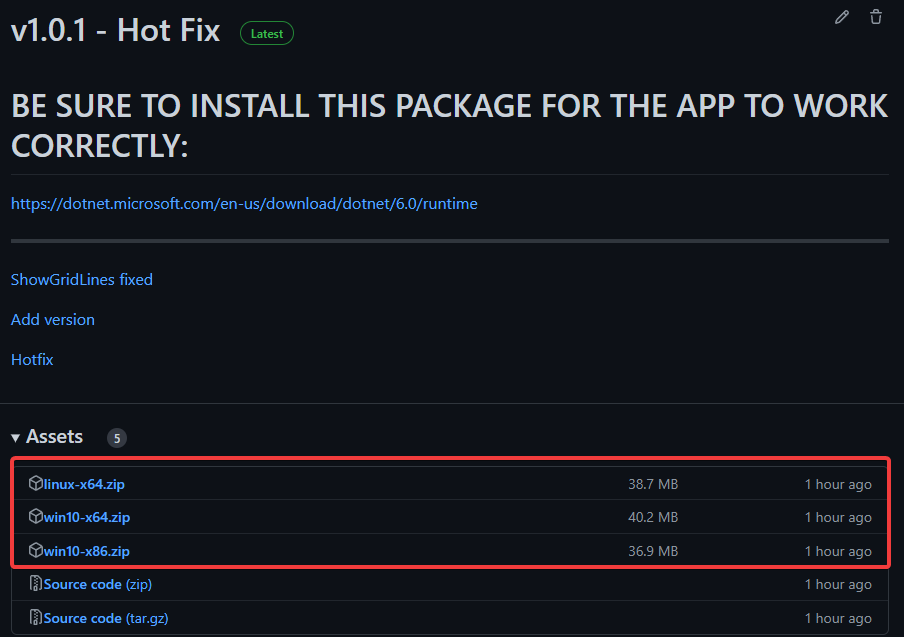Click the package icon beside win10-x86.zip

36,551
